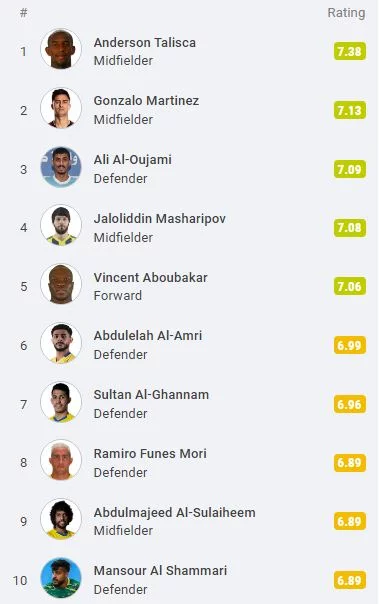Select Mansour Al Shammari's avatar
Viewport: 380px width, 604px height.
point(61,578)
